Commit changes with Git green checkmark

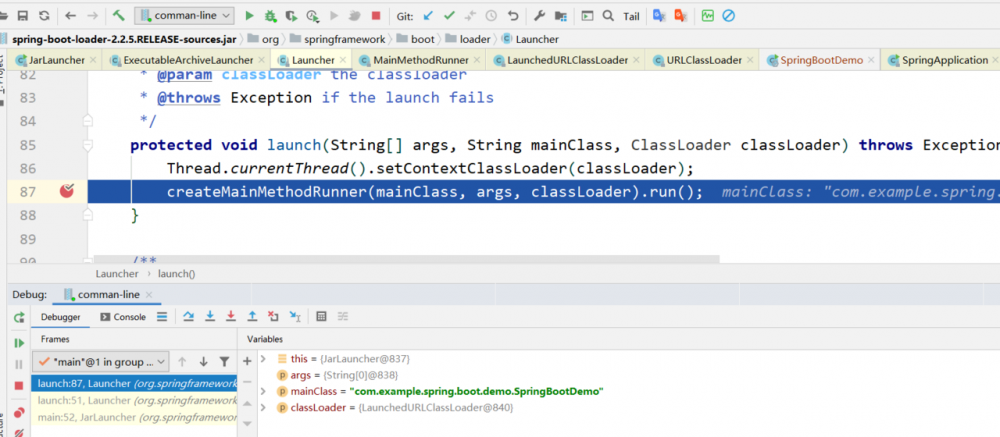point(450,15)
